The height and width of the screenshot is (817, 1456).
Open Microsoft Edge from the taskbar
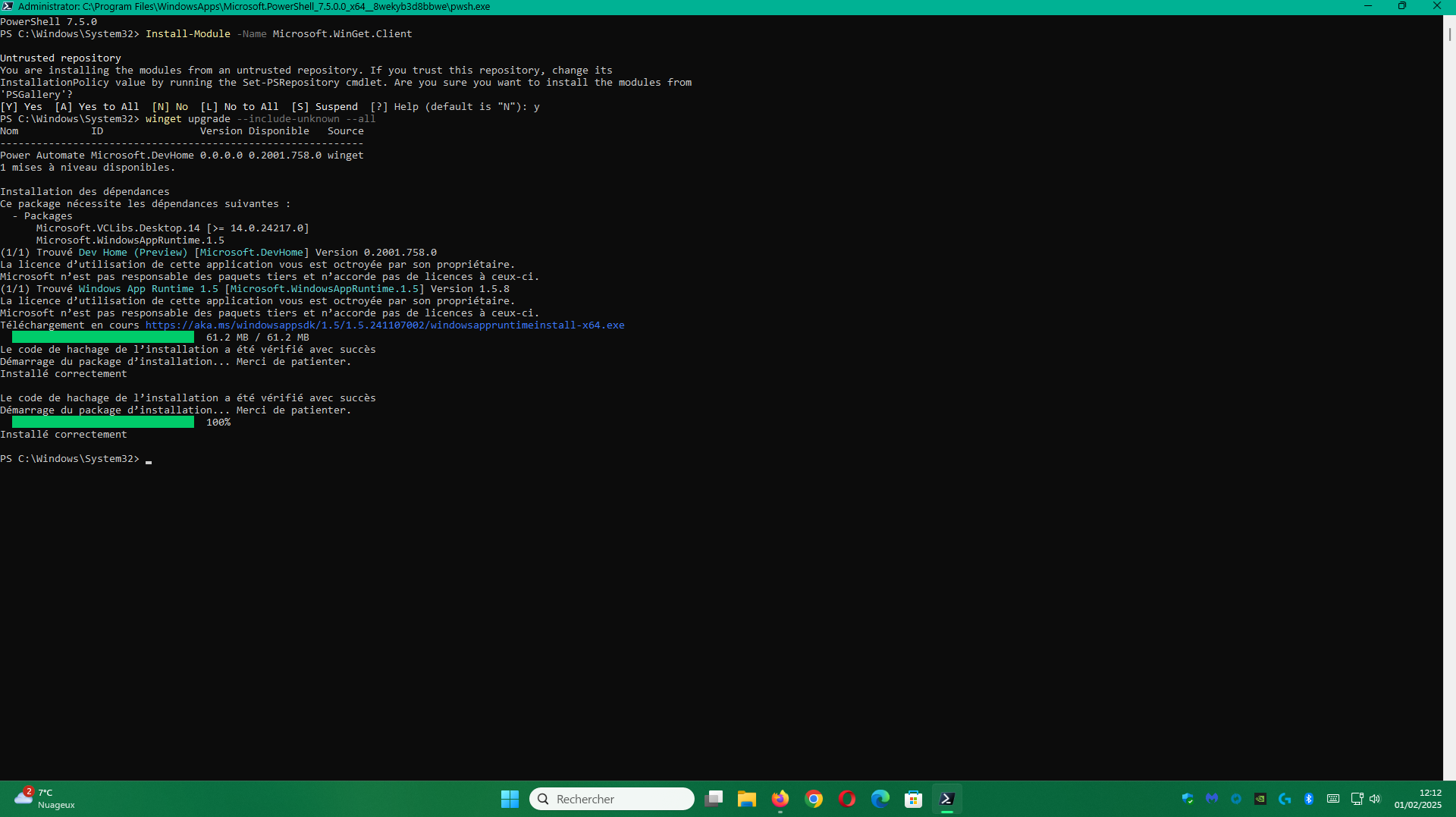pos(880,799)
